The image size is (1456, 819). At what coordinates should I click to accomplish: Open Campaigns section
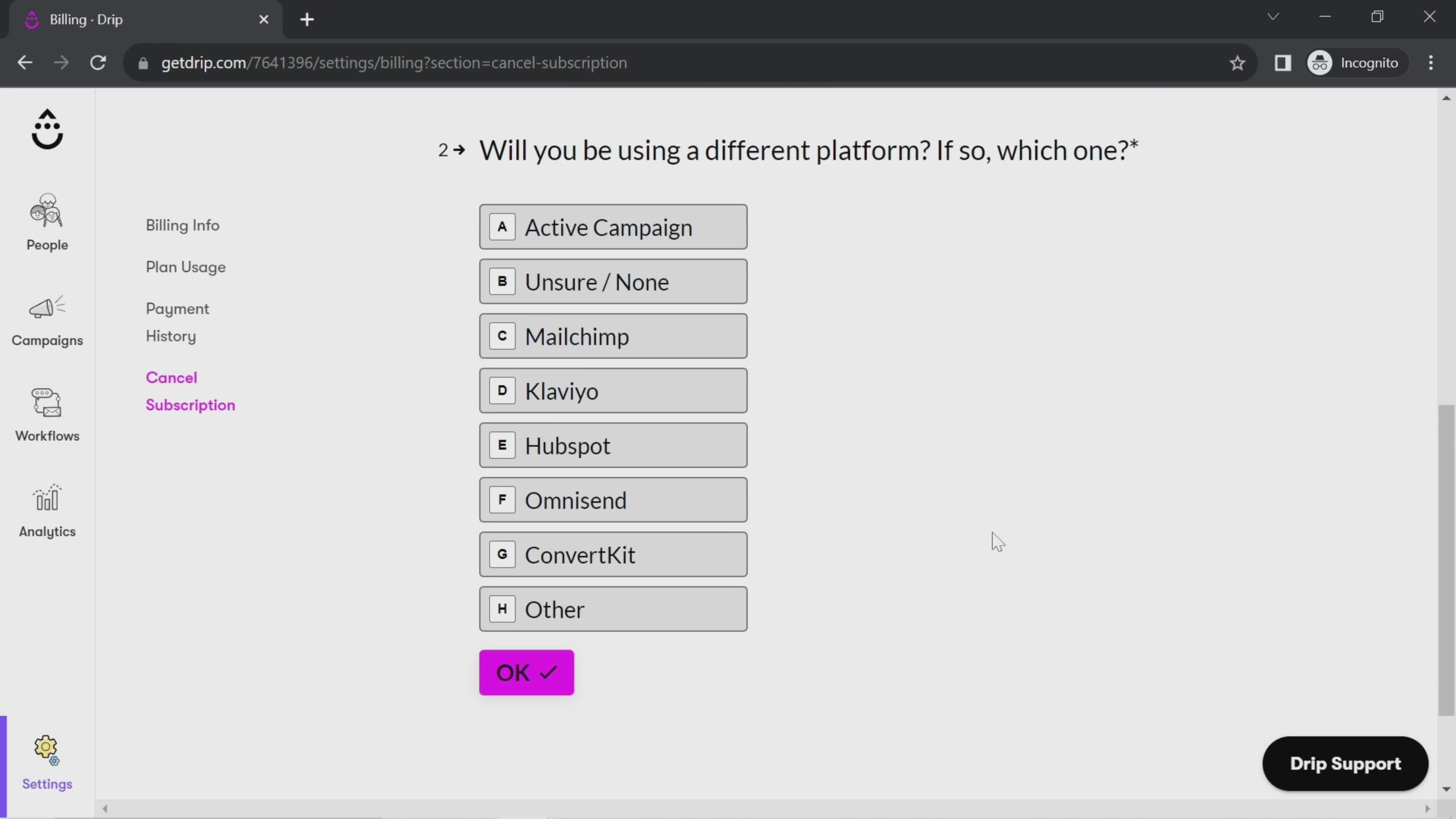pos(47,320)
